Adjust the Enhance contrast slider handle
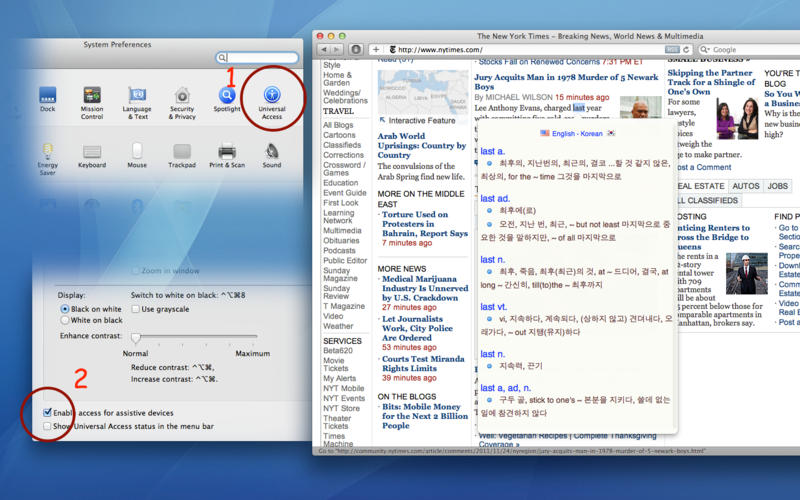The image size is (800, 500). [x=136, y=337]
